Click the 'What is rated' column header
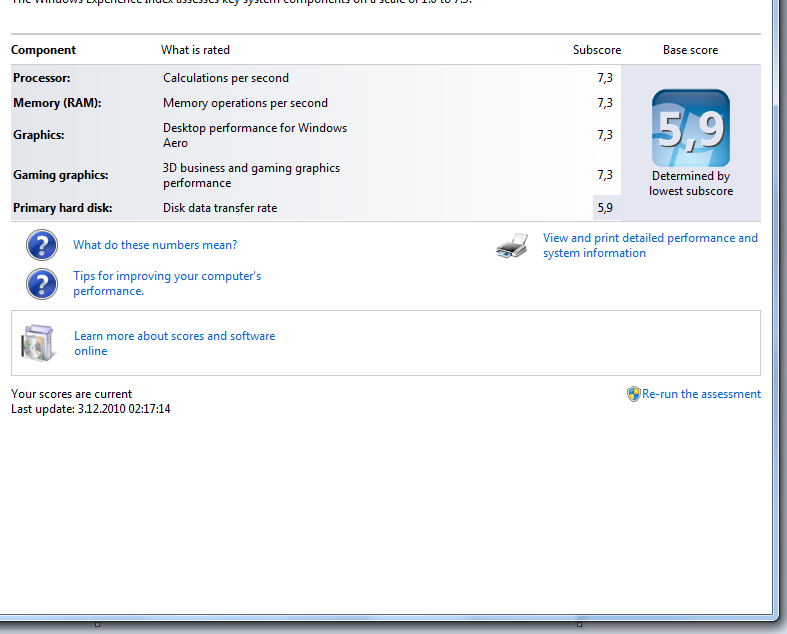 point(195,50)
